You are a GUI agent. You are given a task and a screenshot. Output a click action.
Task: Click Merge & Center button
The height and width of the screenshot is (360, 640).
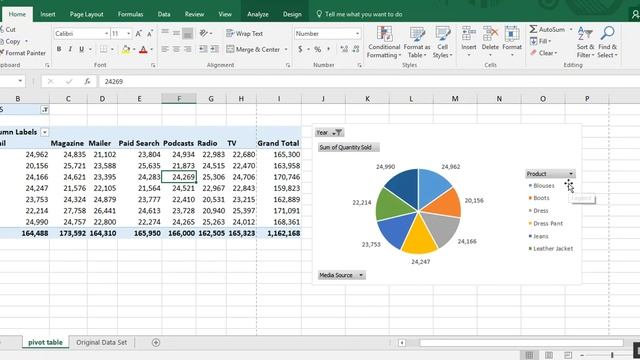tap(253, 49)
